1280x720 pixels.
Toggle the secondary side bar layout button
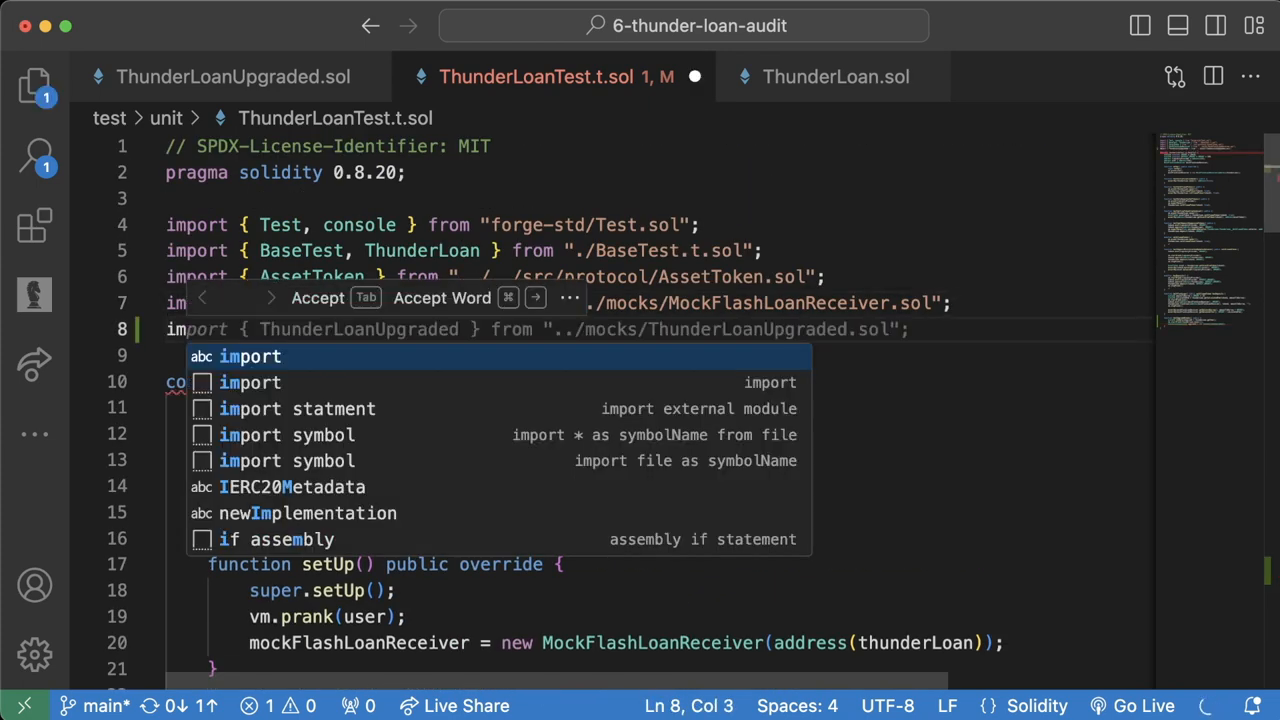(1215, 26)
